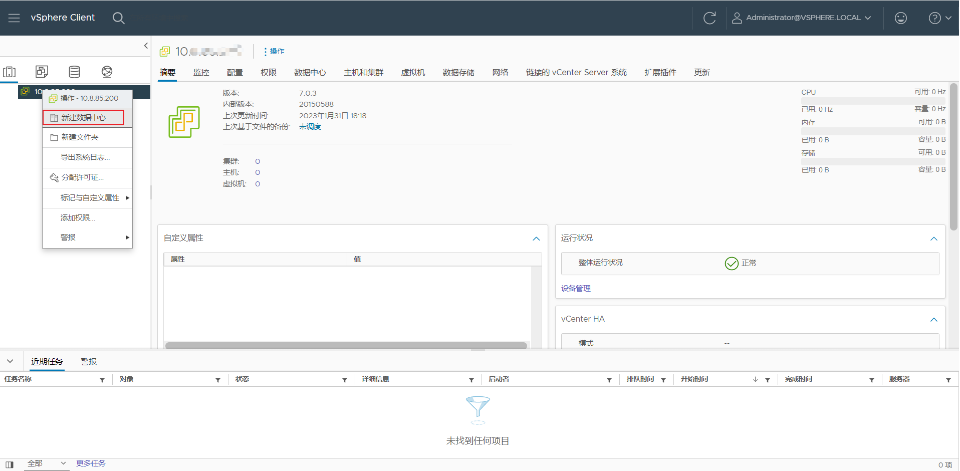The height and width of the screenshot is (471, 960).
Task: Select the 网络 tab
Action: 500,72
